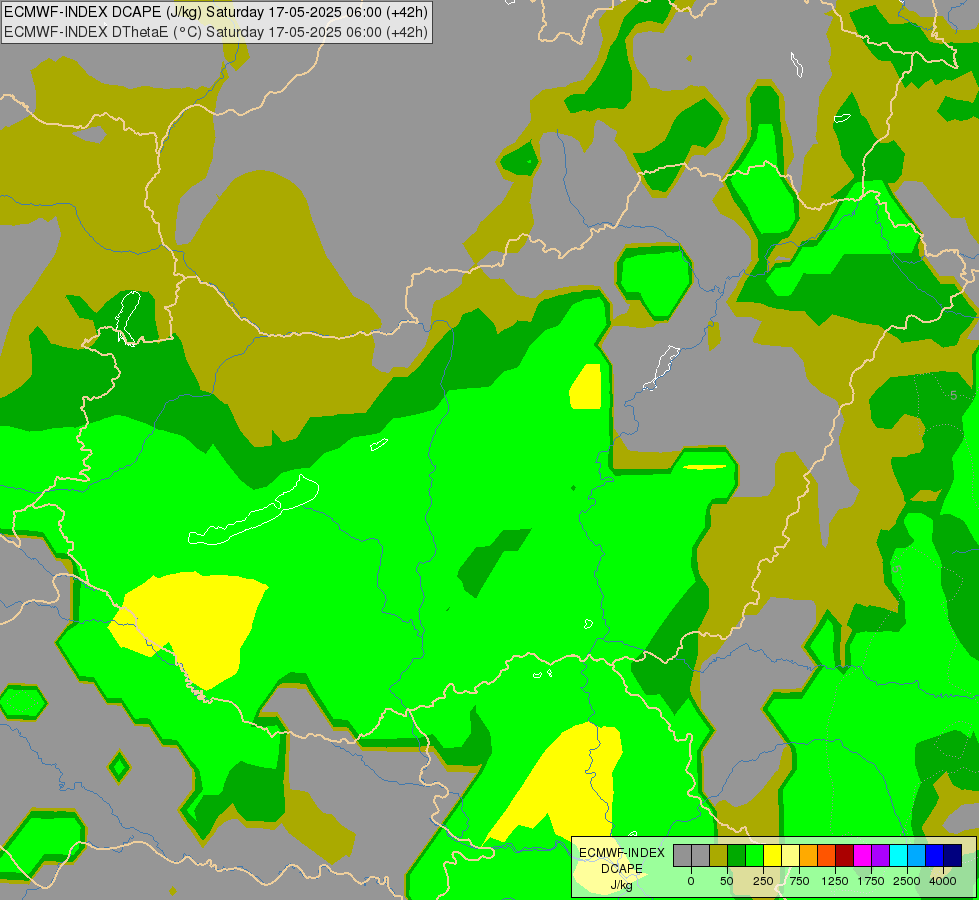Click the orange-red legend swatch
This screenshot has height=900, width=979.
pyautogui.click(x=827, y=855)
